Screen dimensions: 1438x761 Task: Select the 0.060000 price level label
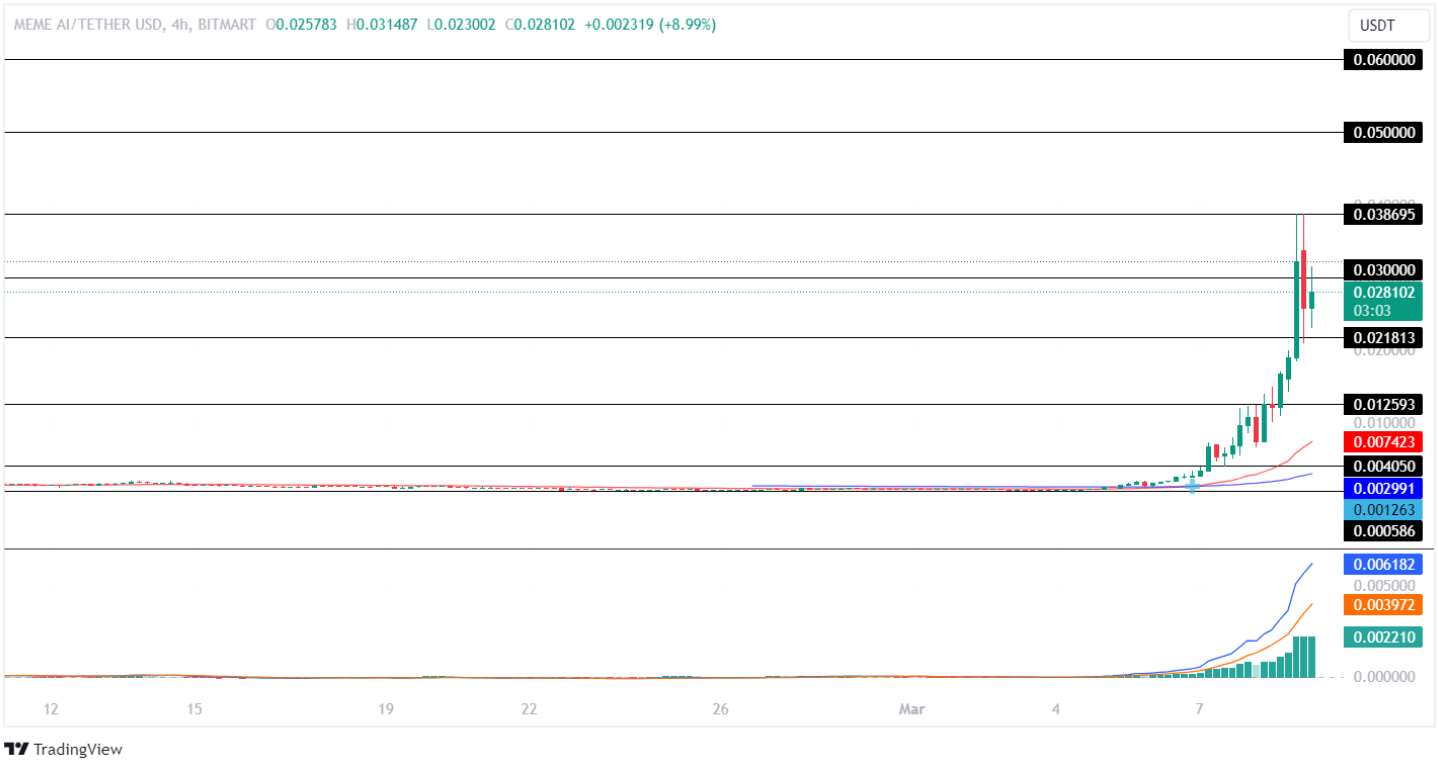pyautogui.click(x=1384, y=60)
